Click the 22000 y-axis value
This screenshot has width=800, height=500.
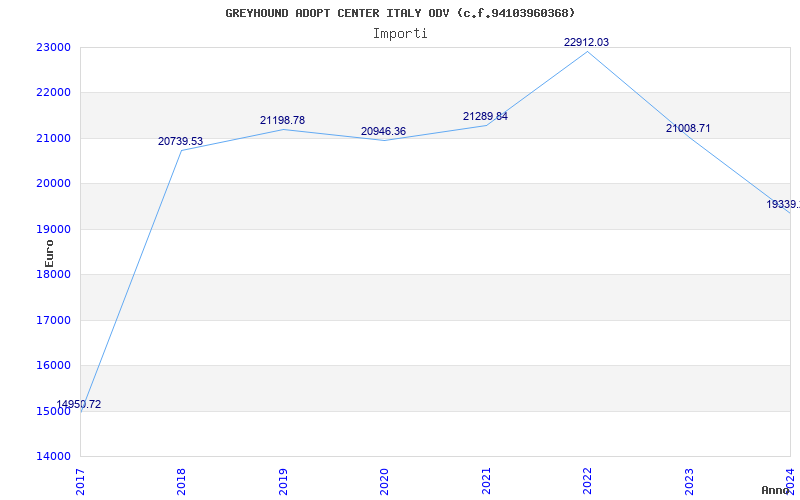53,93
